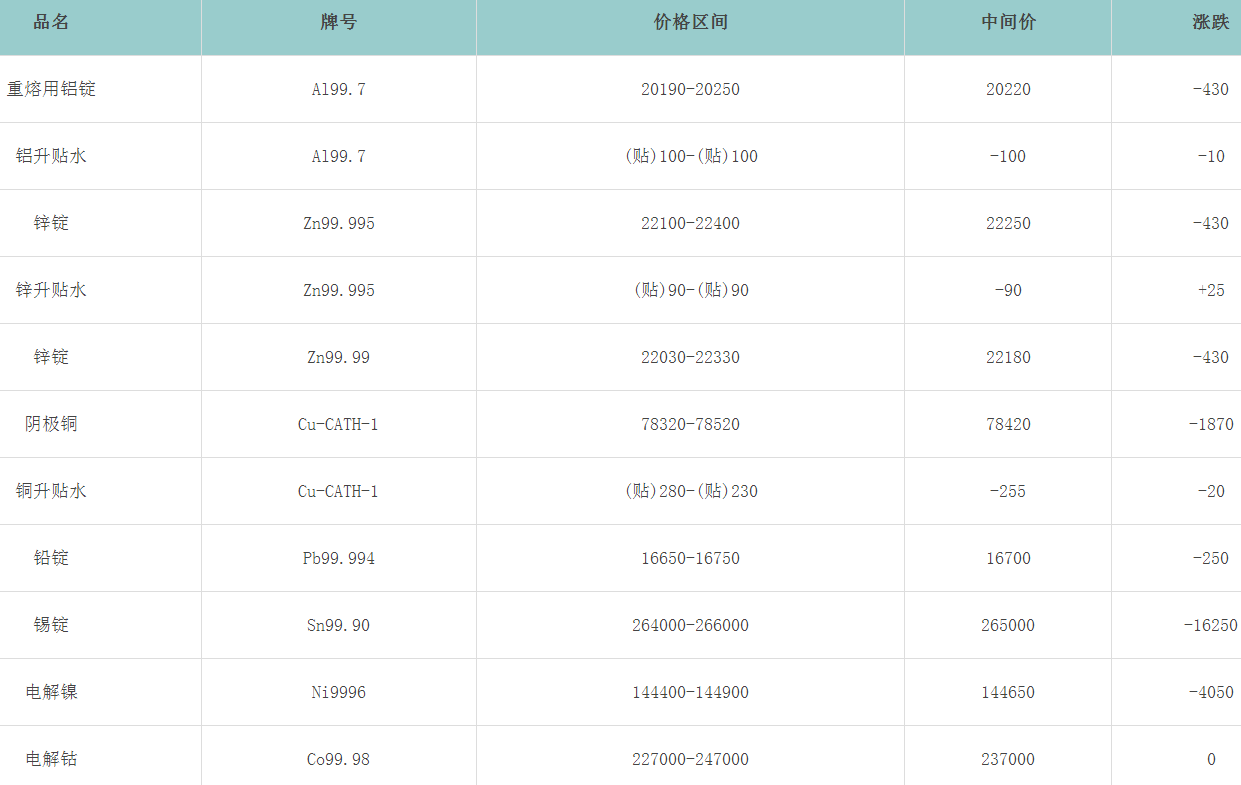Click the 品名 column header
This screenshot has width=1241, height=785.
pyautogui.click(x=51, y=23)
